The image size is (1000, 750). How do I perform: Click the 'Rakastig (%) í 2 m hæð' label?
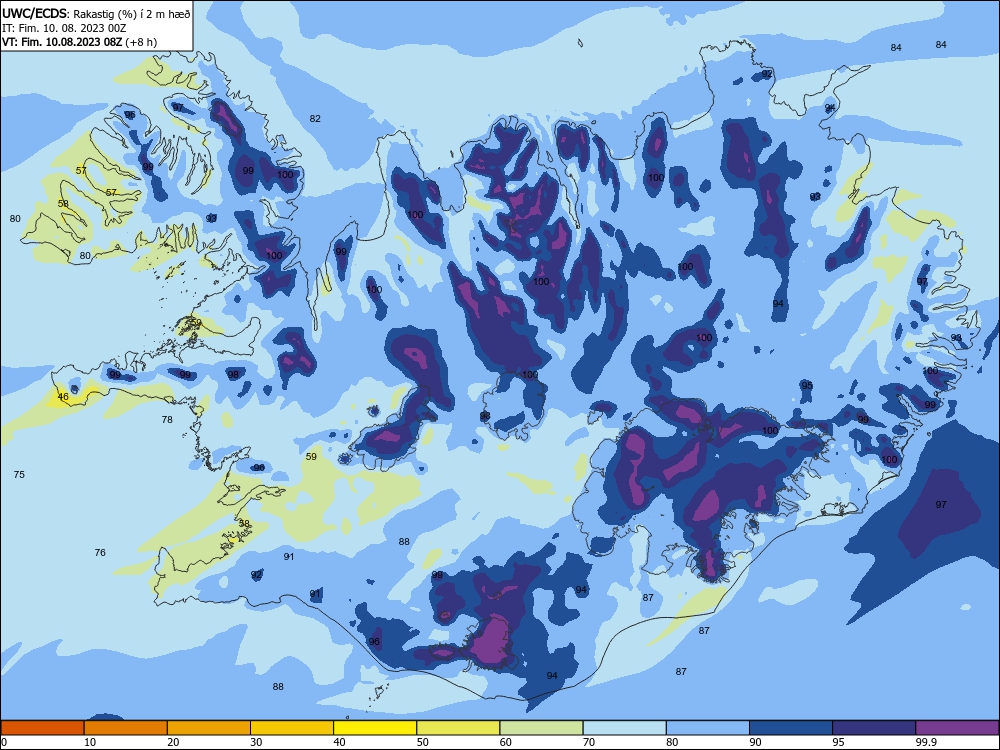(132, 14)
